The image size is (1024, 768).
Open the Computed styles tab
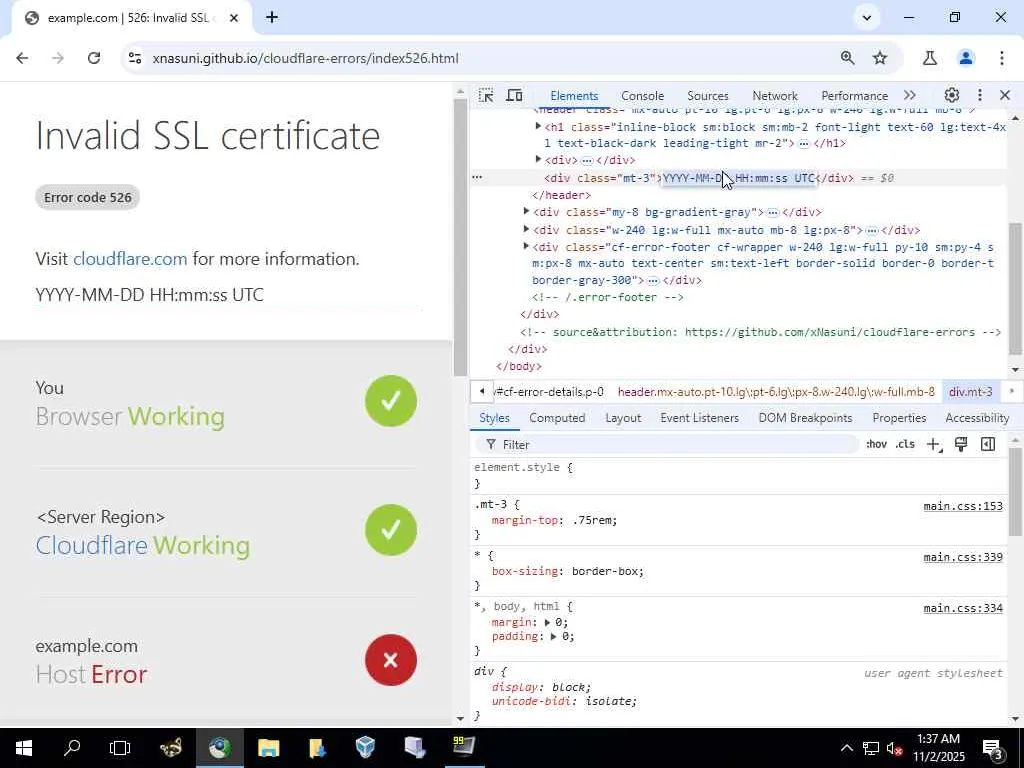pyautogui.click(x=557, y=418)
